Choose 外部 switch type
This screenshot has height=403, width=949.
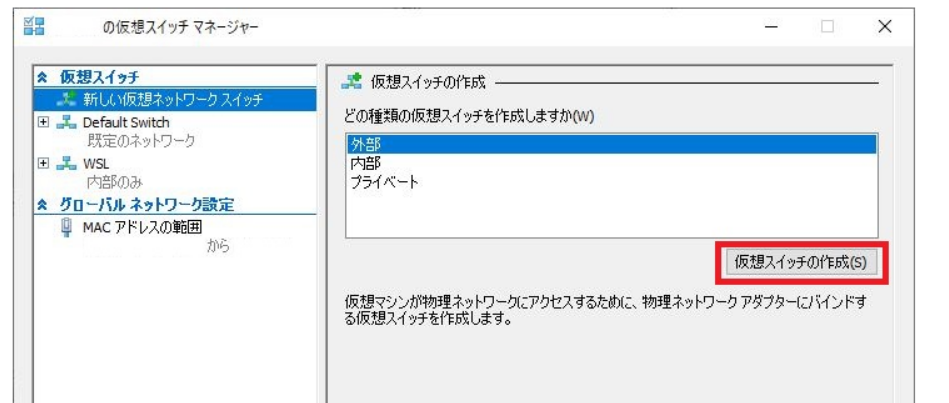pyautogui.click(x=611, y=145)
